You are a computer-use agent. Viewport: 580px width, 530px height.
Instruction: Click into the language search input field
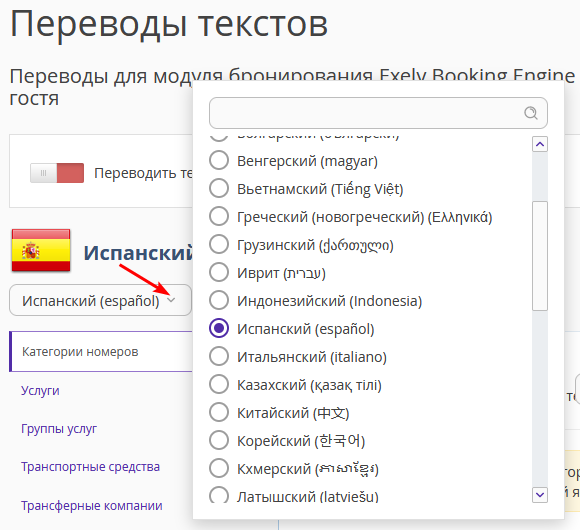coord(366,113)
